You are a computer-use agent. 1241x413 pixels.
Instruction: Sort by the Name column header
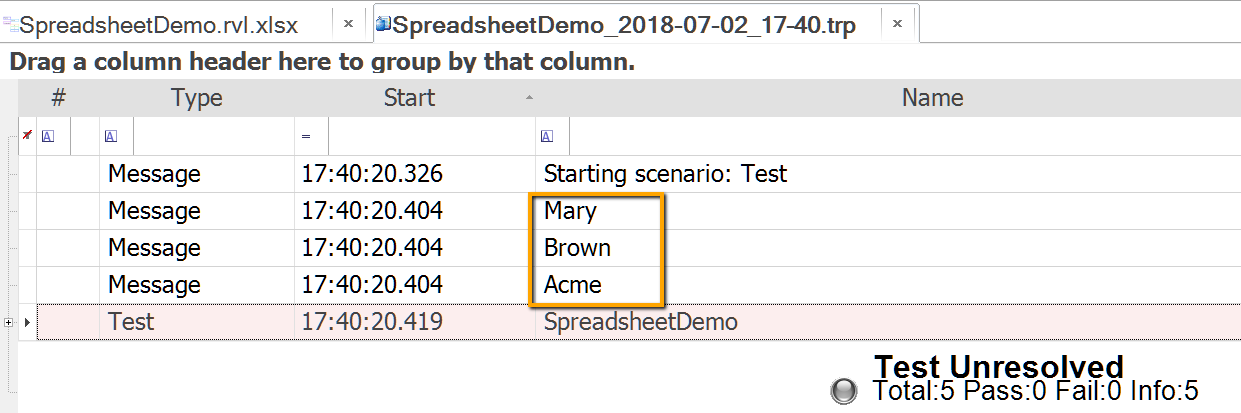[932, 98]
